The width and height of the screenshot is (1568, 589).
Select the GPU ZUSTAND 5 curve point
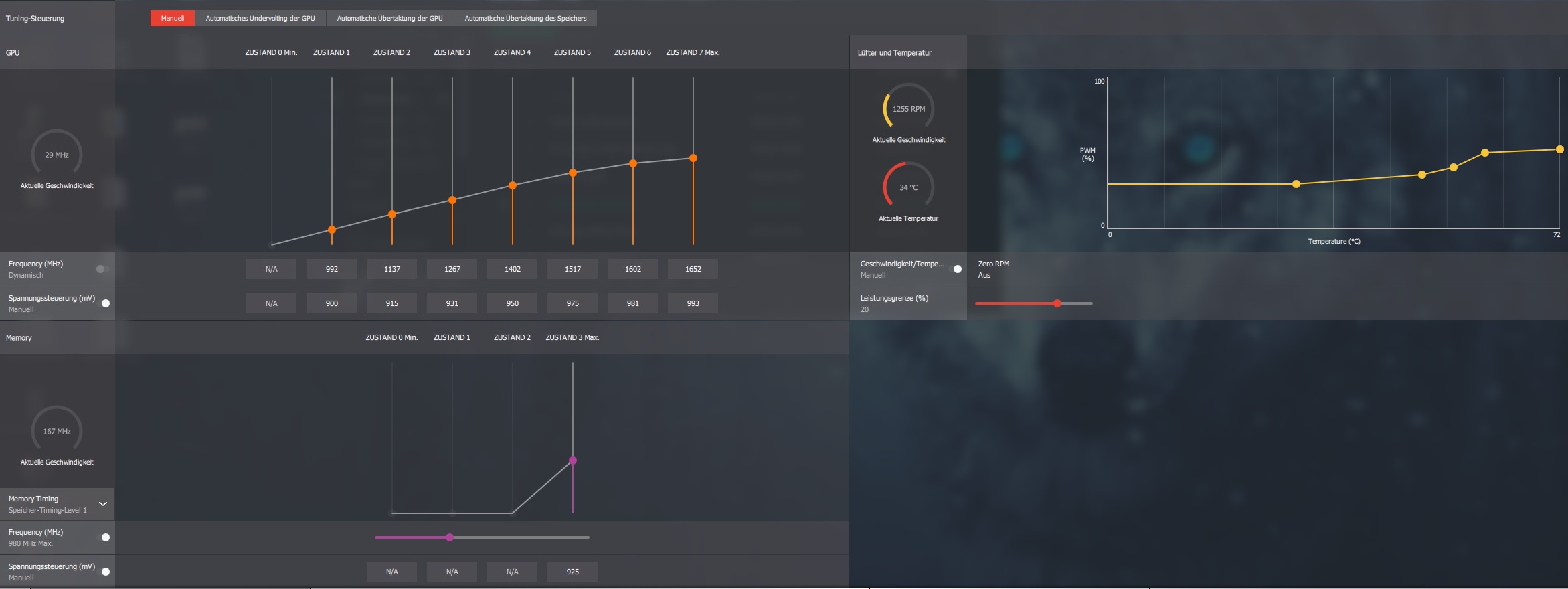[x=573, y=173]
